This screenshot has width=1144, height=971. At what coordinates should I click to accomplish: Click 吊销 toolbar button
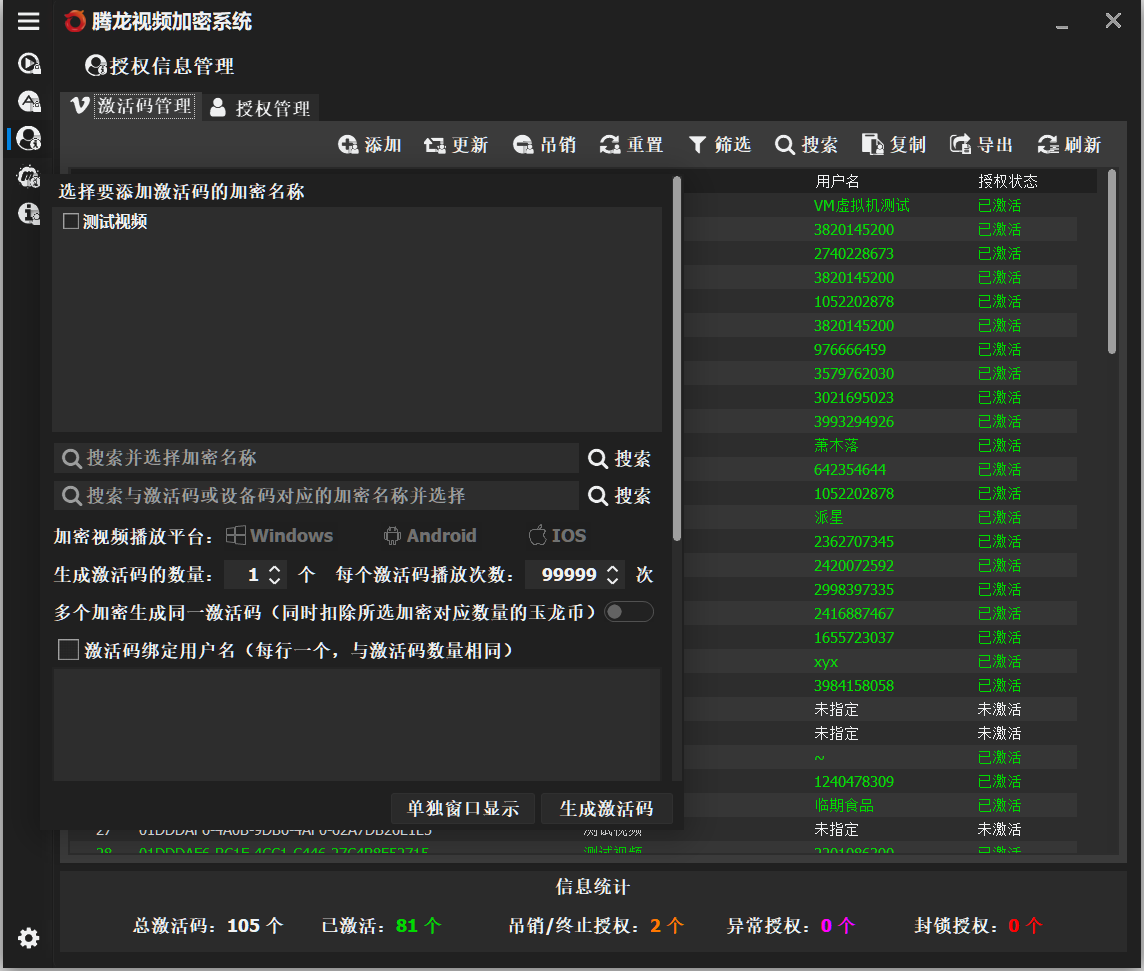coord(544,144)
